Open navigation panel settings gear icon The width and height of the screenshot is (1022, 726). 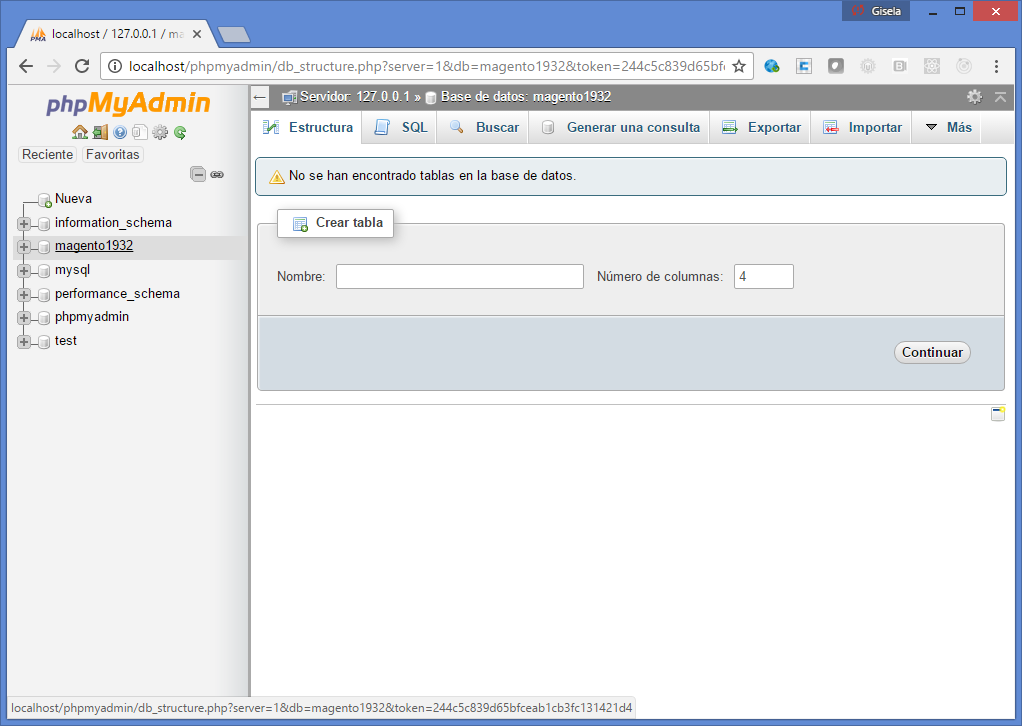point(160,132)
